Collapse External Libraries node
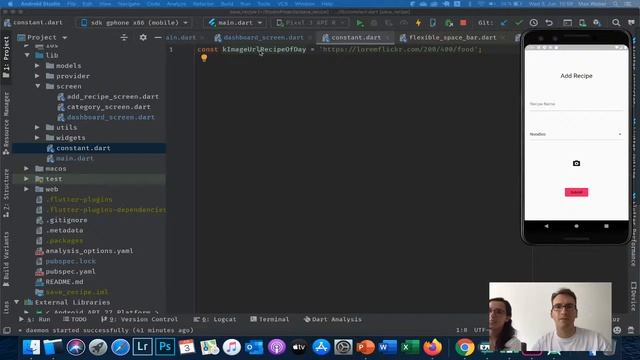The image size is (640, 360). tap(17, 302)
